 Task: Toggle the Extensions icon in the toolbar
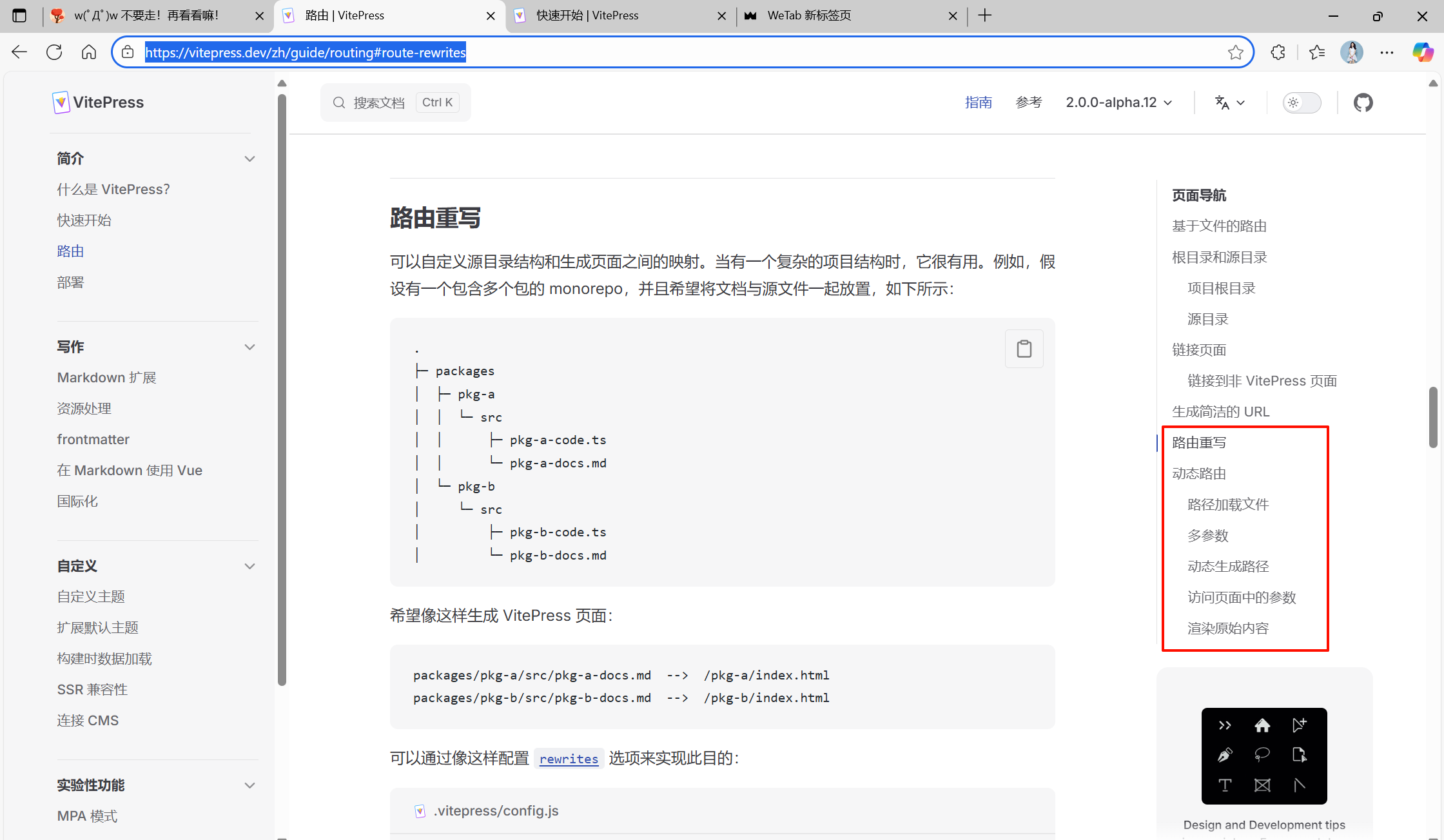click(x=1278, y=52)
